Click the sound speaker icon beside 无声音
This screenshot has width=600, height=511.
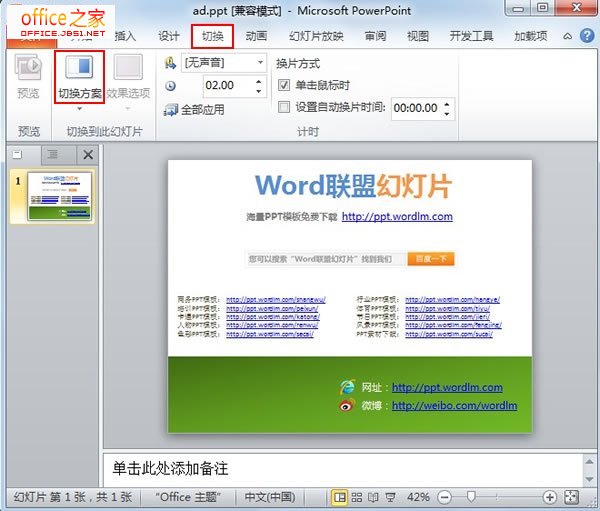[x=170, y=63]
